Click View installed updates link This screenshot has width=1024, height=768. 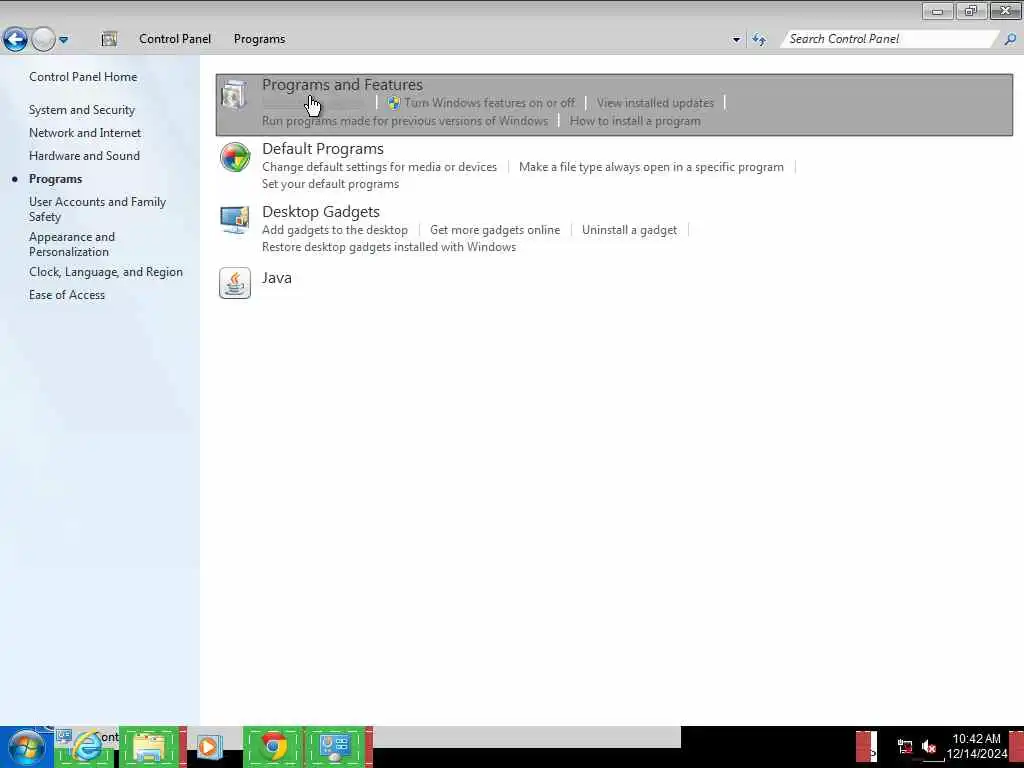(x=655, y=103)
